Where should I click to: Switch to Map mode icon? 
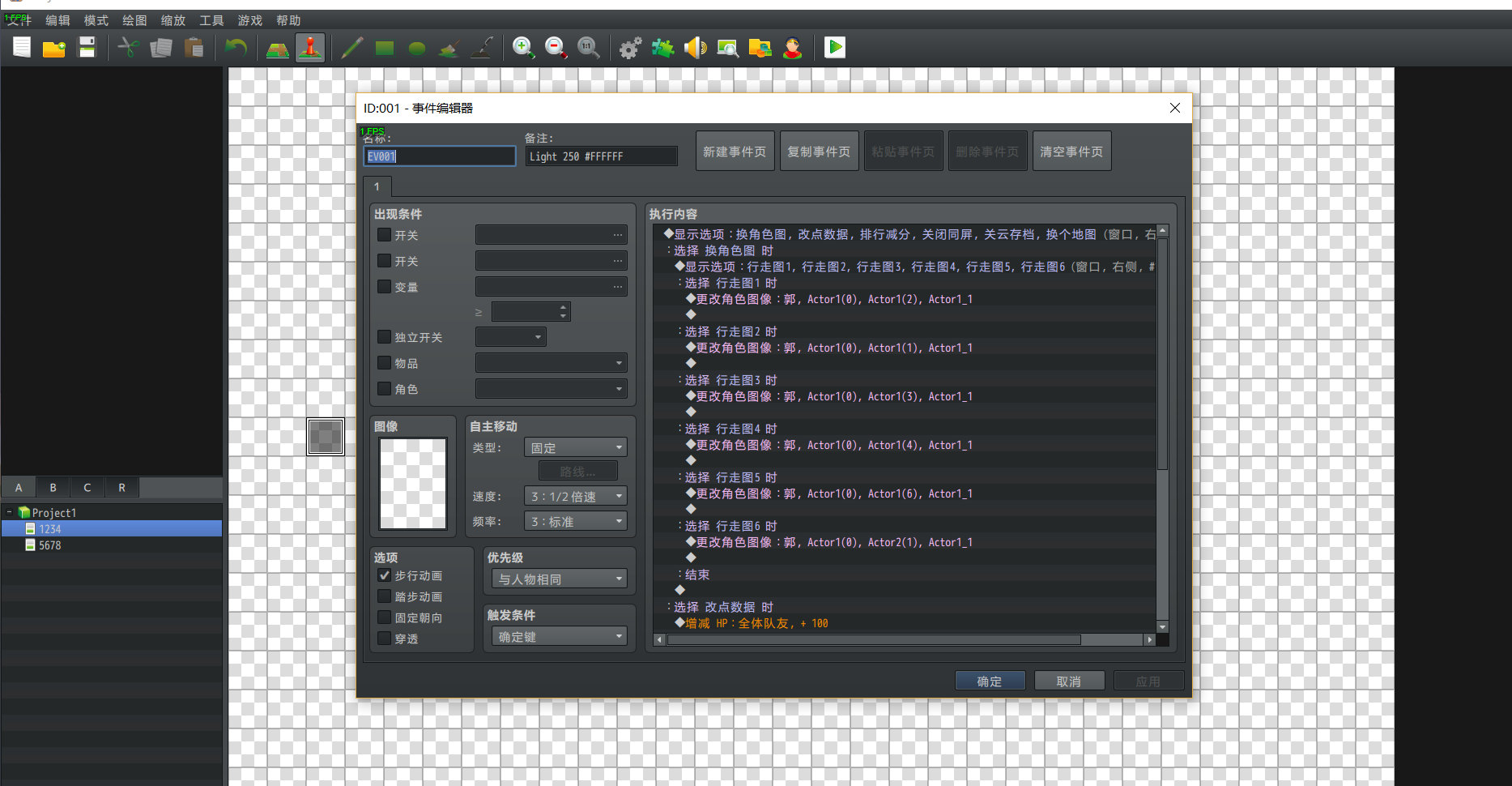(278, 48)
